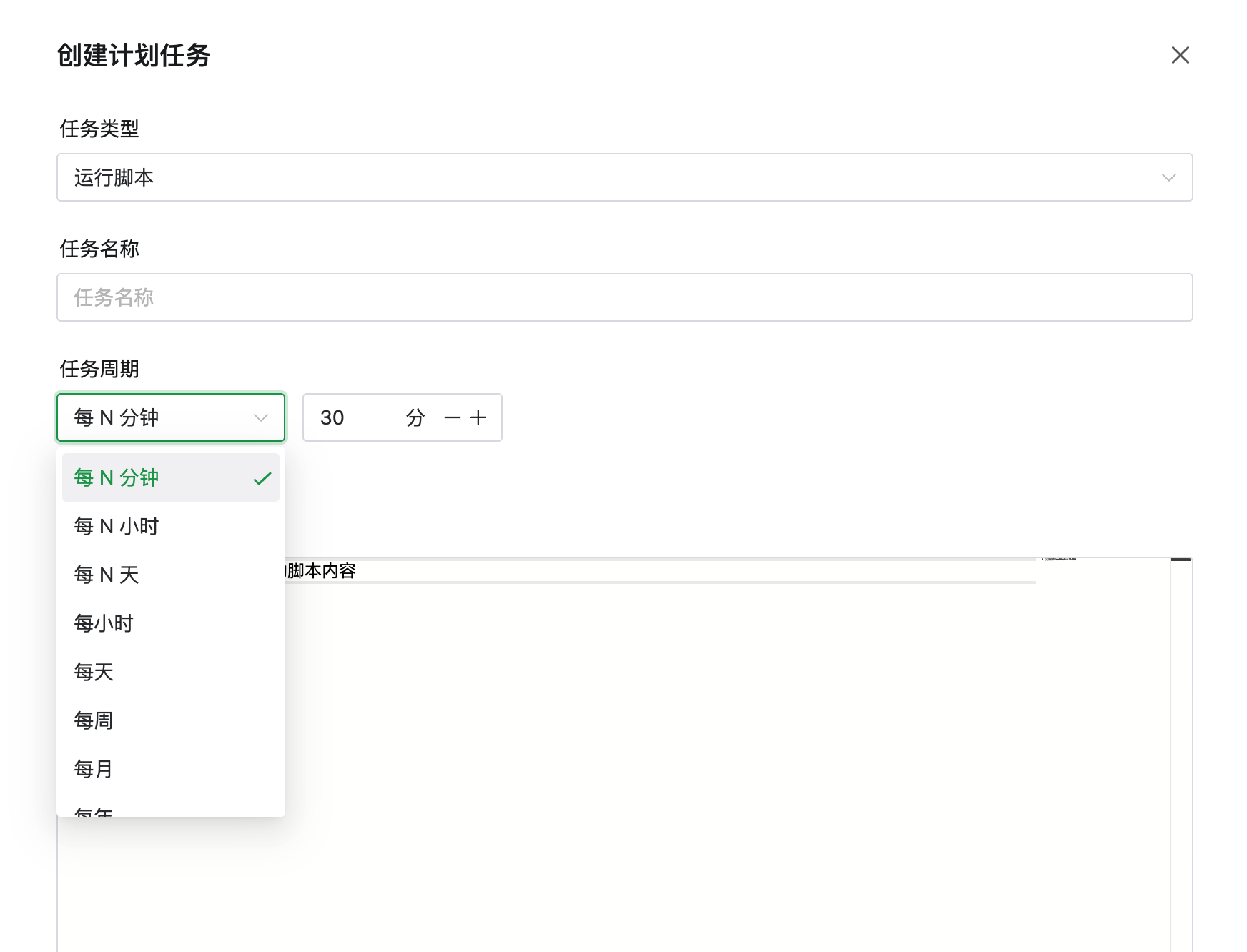Select 每月 in the schedule list
This screenshot has height=952, width=1247.
point(92,769)
